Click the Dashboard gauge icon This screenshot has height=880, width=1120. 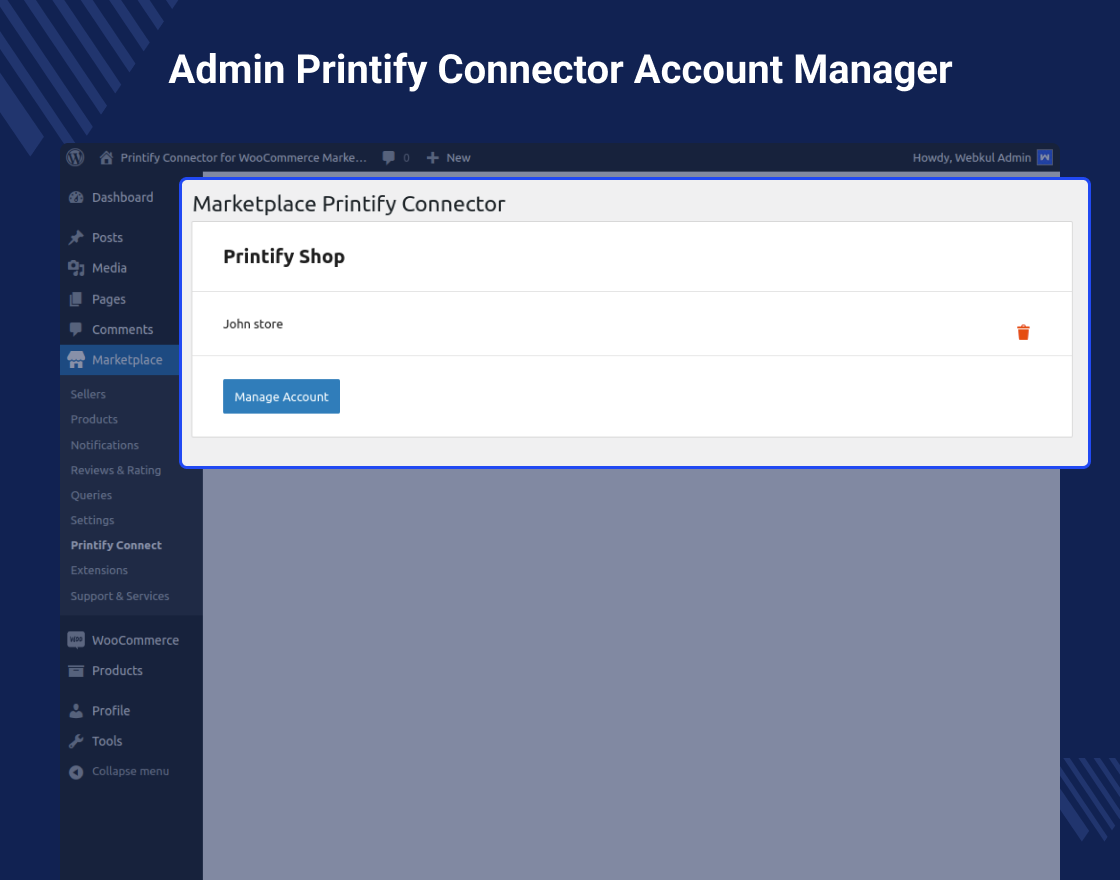tap(76, 197)
